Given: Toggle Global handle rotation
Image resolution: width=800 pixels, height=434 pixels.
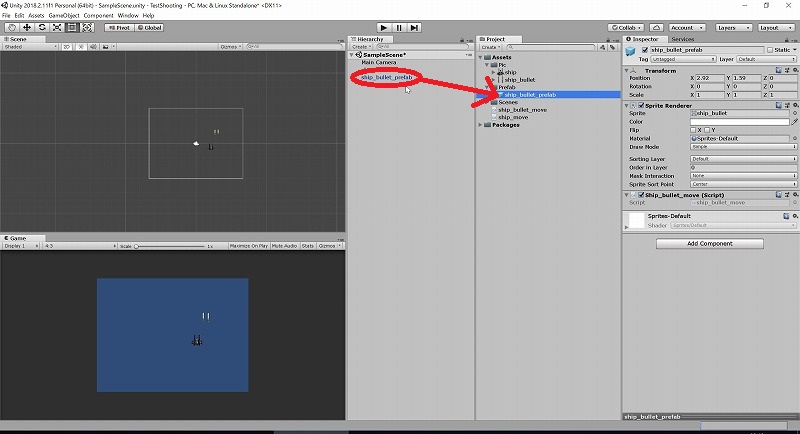Looking at the screenshot, I should pos(149,28).
